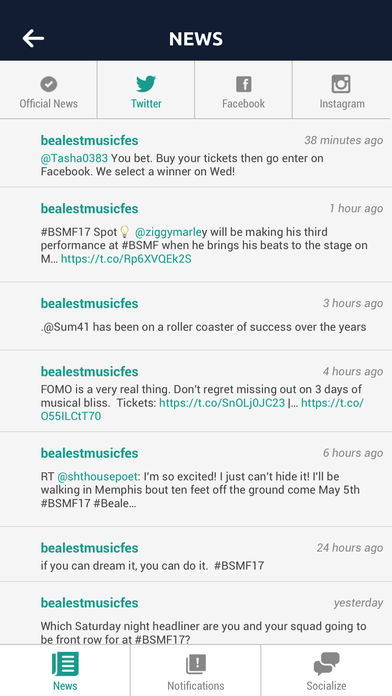This screenshot has width=392, height=696.
Task: Select the Facebook tab label
Action: point(243,104)
